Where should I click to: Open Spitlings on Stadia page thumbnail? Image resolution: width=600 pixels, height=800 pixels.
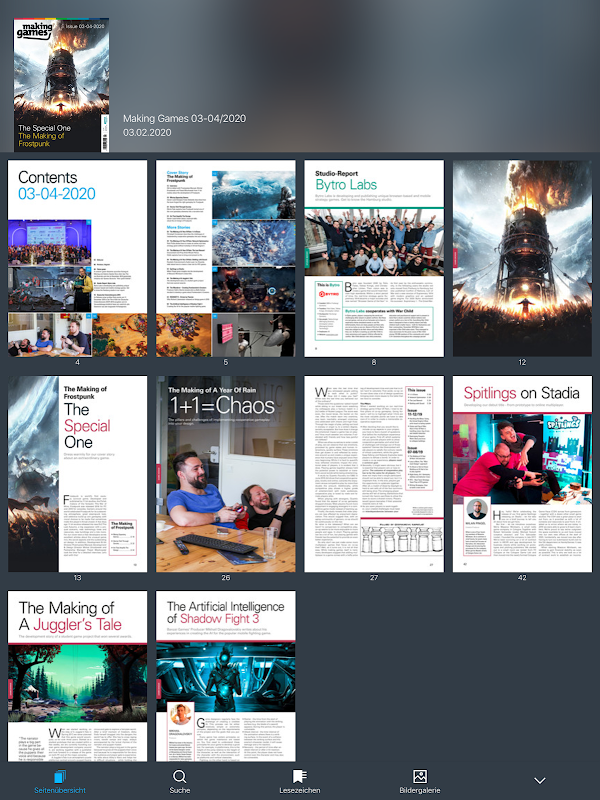pos(522,474)
